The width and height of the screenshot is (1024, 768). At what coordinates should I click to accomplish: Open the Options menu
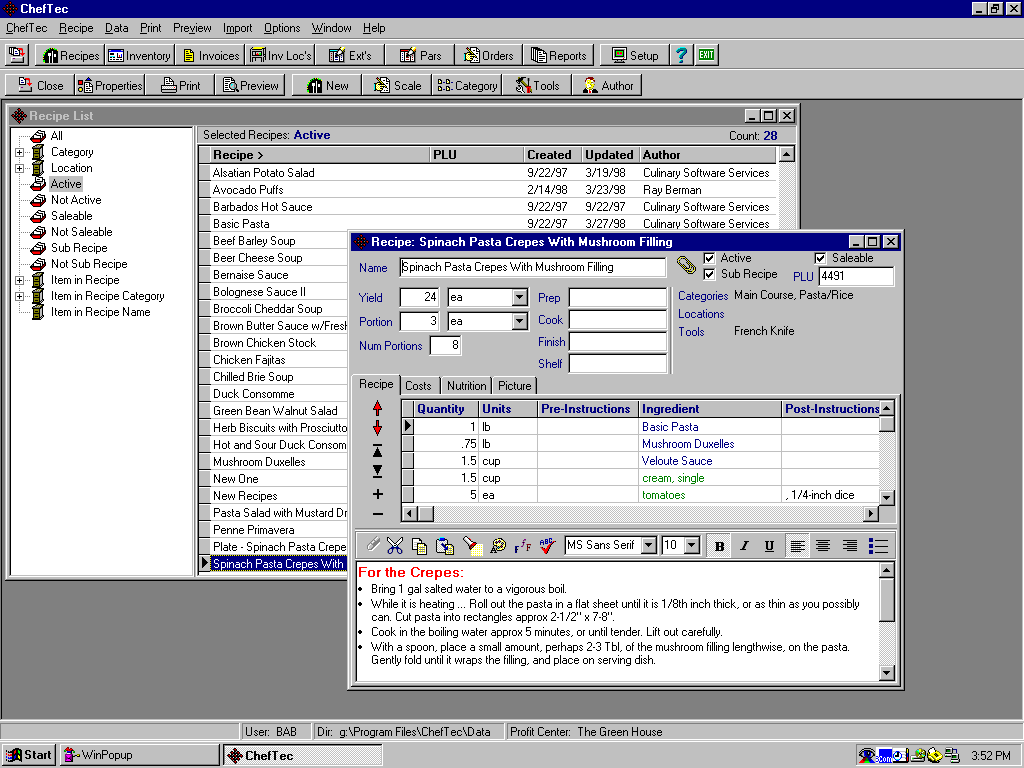tap(282, 28)
